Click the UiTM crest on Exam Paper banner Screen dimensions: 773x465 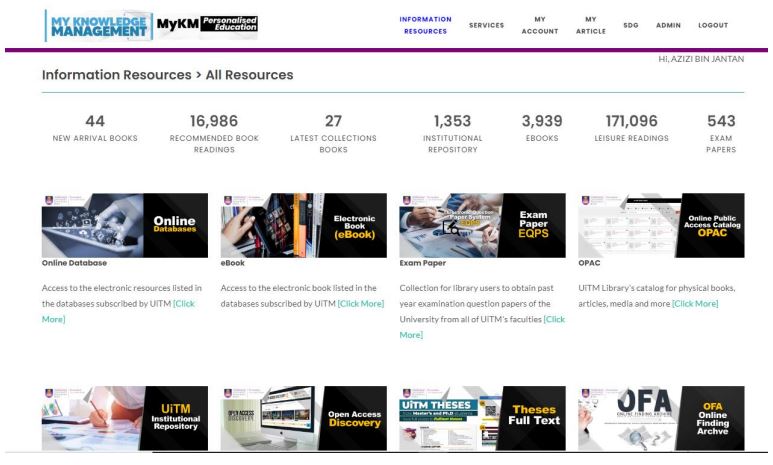407,200
